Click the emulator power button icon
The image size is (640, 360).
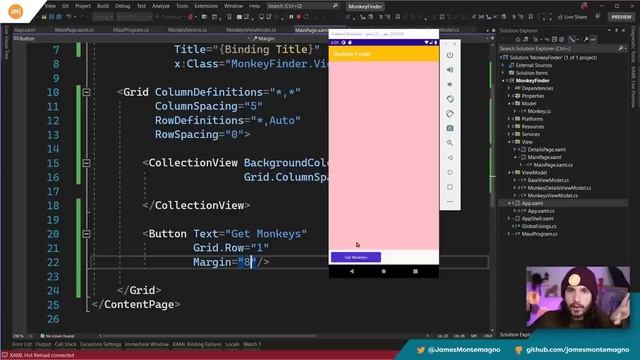[x=450, y=55]
